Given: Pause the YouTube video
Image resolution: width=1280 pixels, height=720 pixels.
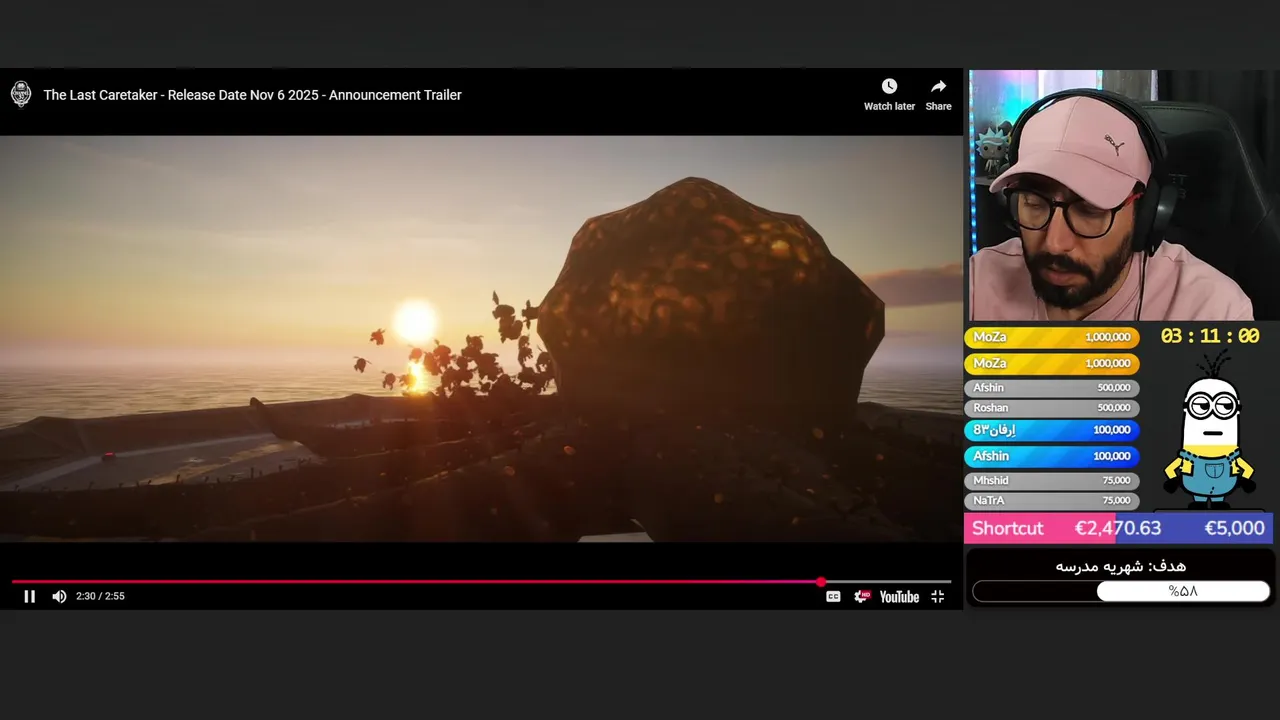Looking at the screenshot, I should point(30,596).
